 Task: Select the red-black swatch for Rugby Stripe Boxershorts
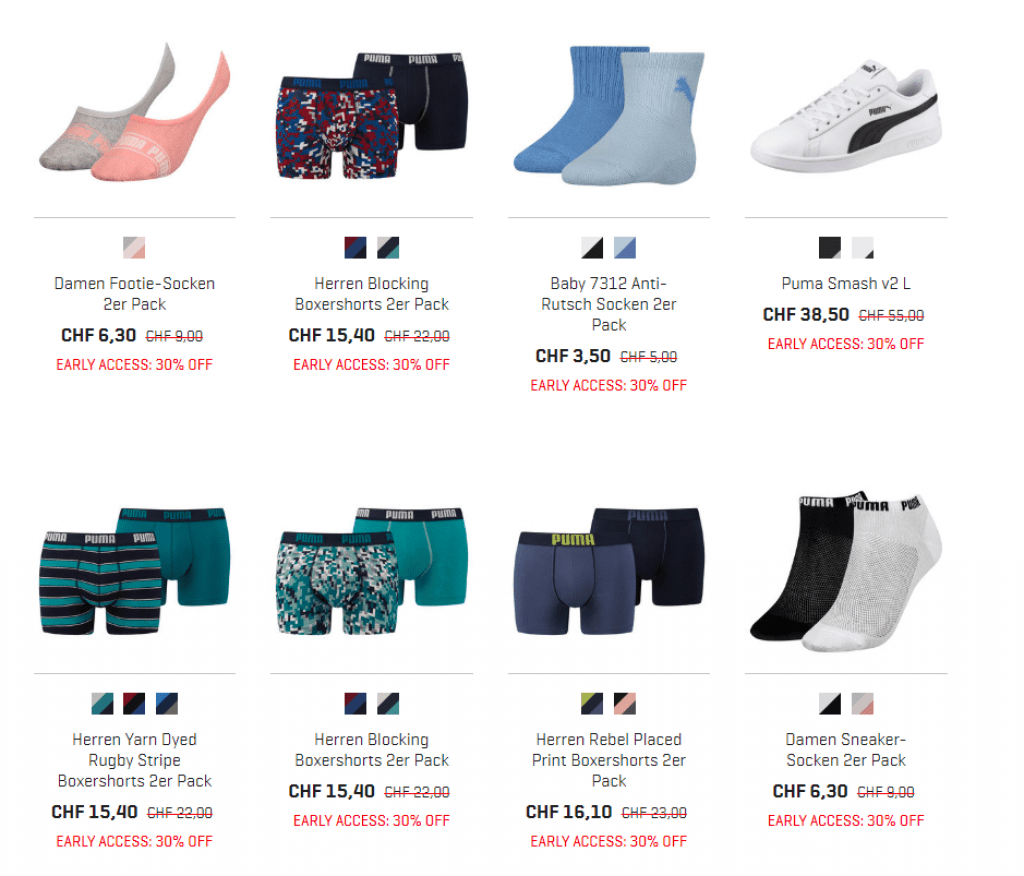coord(134,704)
